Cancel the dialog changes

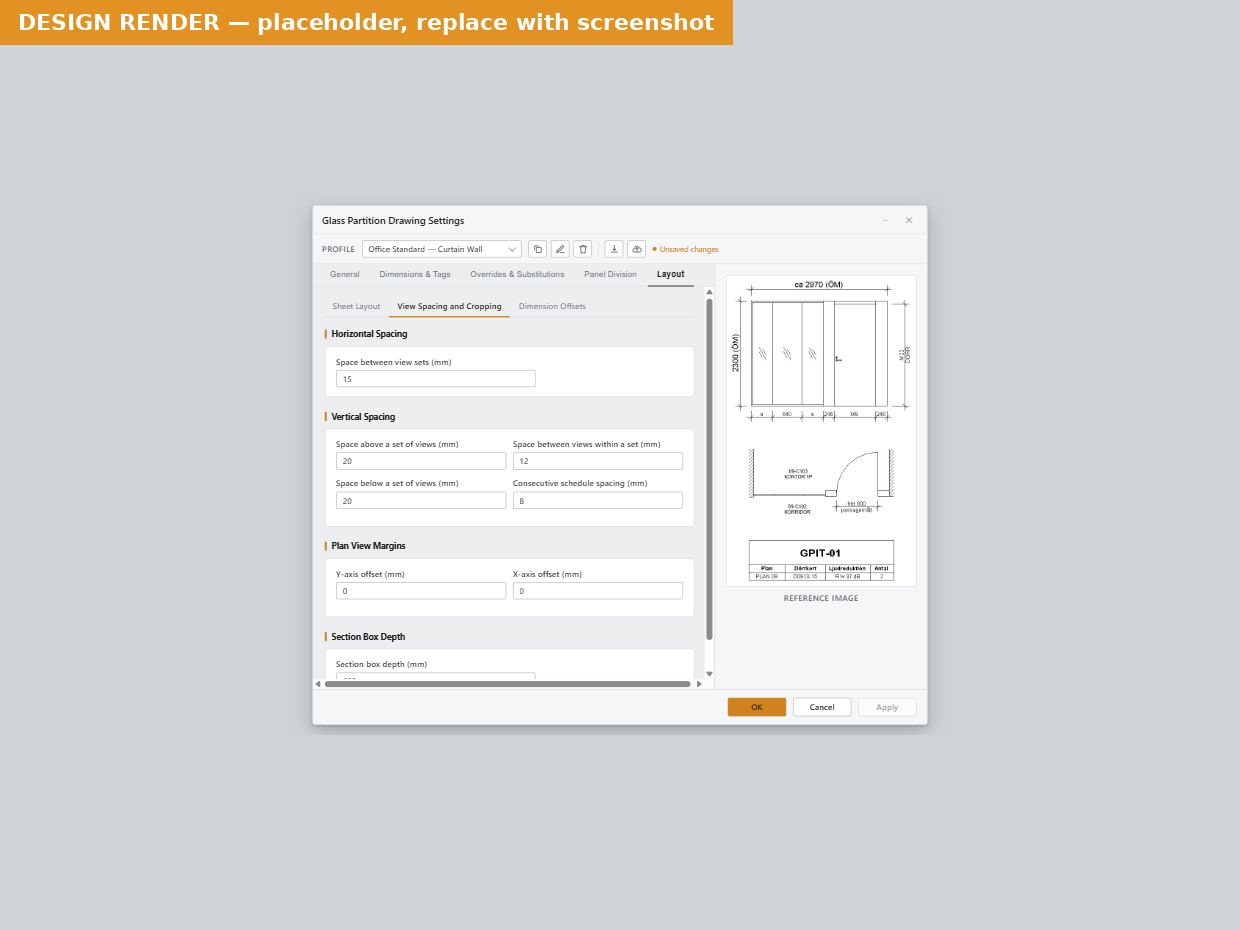point(822,707)
